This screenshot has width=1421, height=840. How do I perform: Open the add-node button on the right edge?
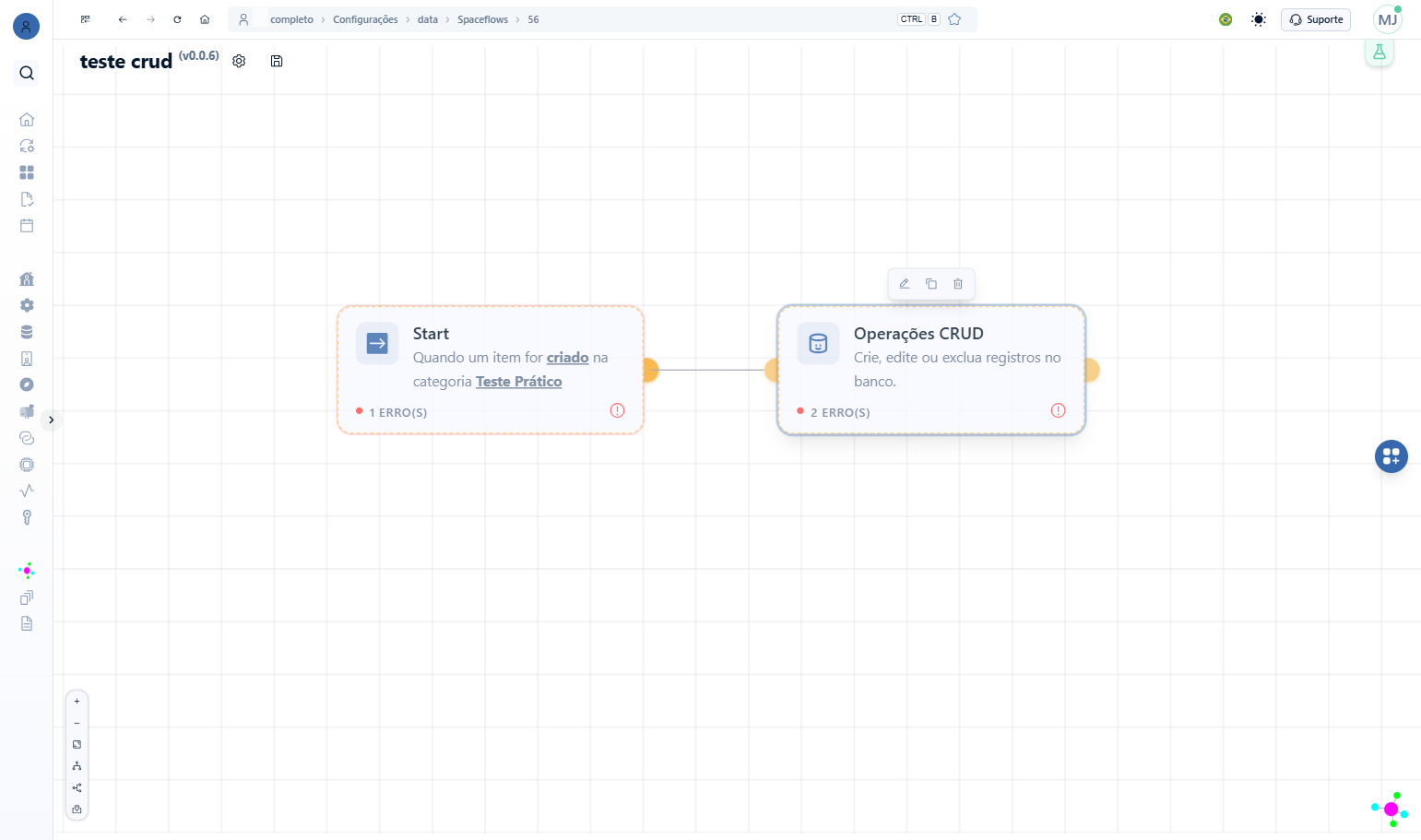click(x=1391, y=456)
